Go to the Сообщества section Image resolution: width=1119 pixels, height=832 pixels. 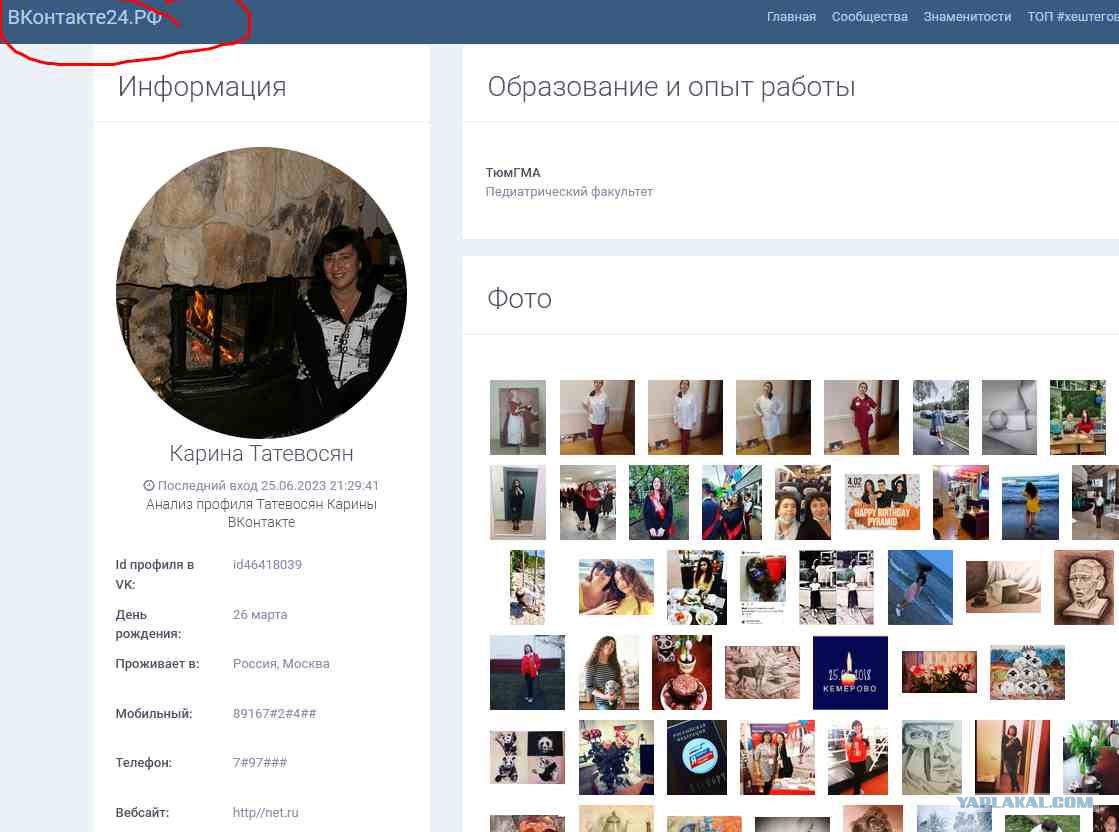click(x=869, y=17)
